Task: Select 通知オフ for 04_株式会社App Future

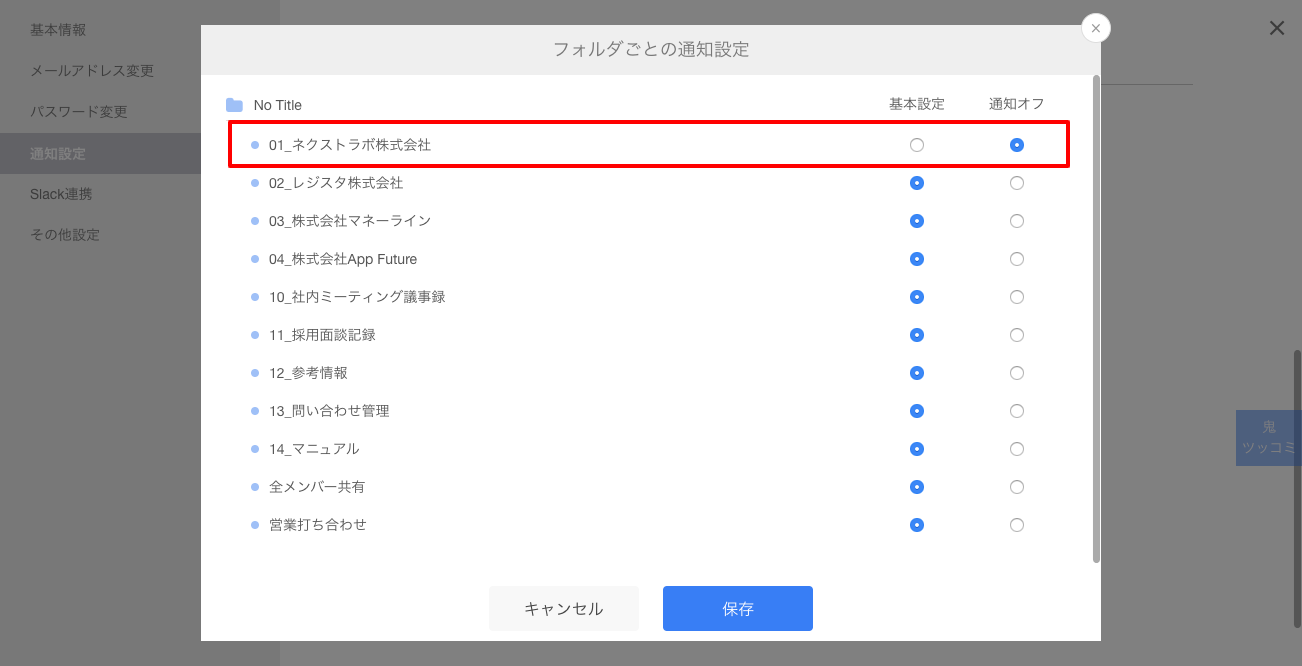Action: pos(1017,259)
